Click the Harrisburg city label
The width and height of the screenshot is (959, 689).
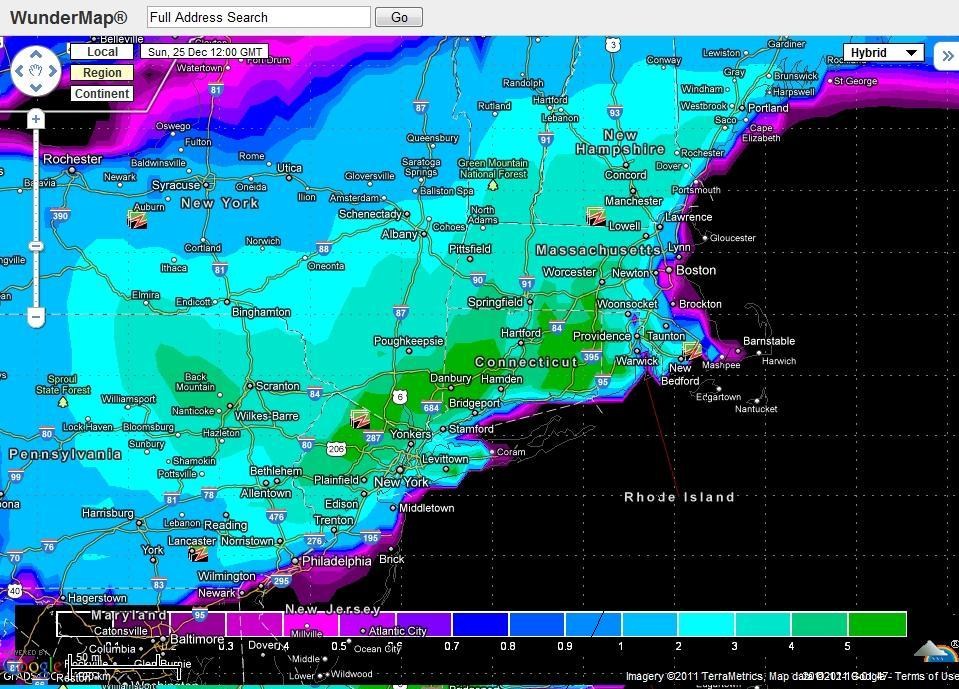[x=108, y=512]
